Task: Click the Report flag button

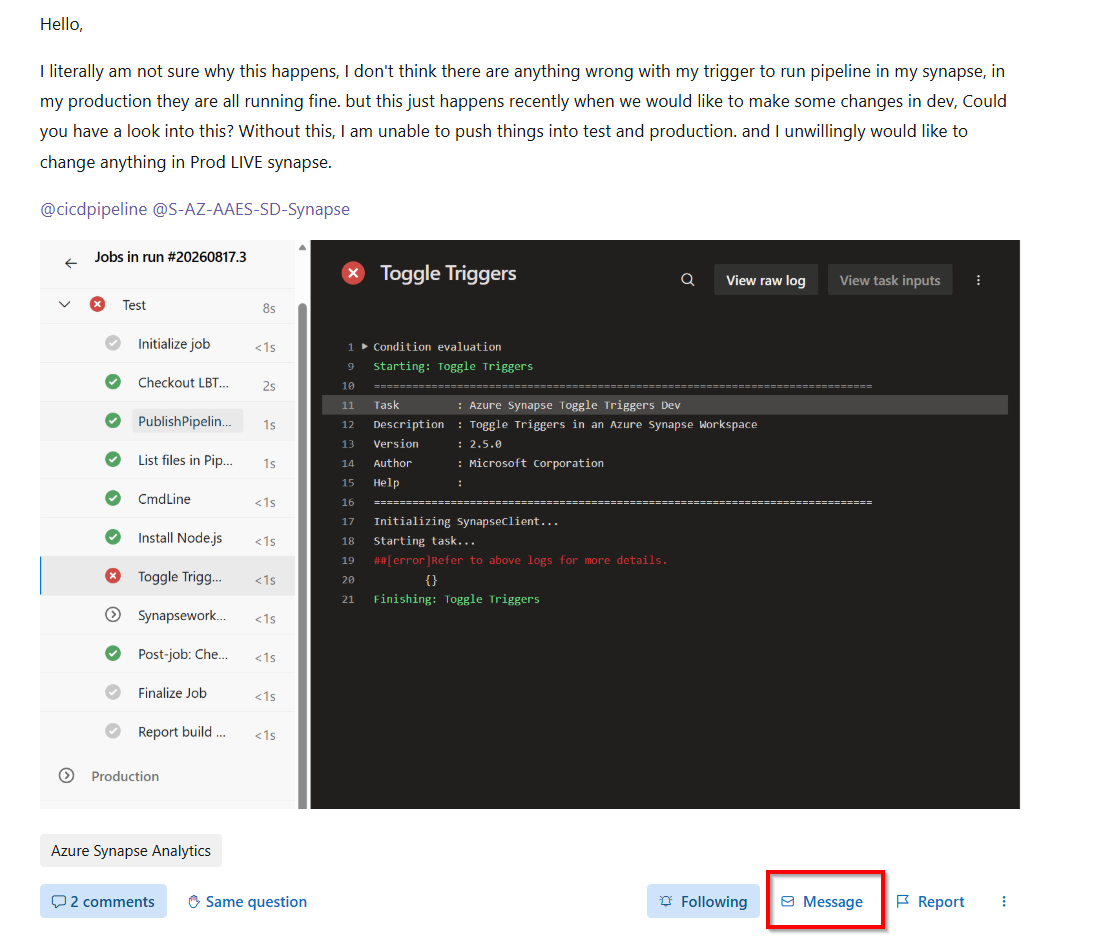Action: point(930,902)
